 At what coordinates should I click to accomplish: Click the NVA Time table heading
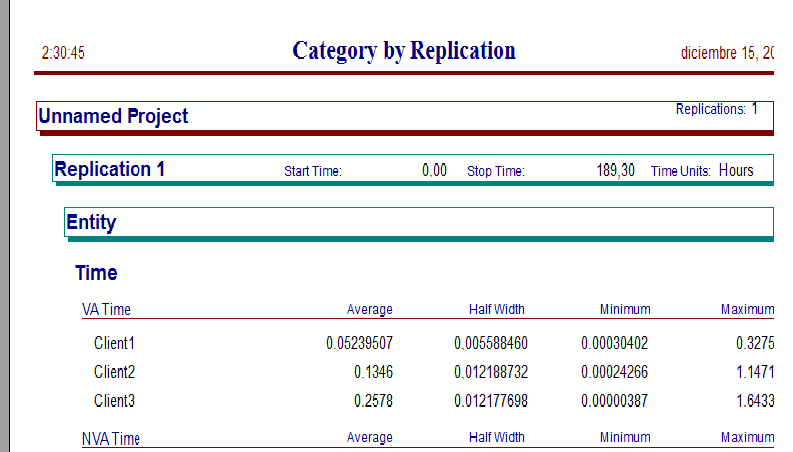click(x=111, y=438)
